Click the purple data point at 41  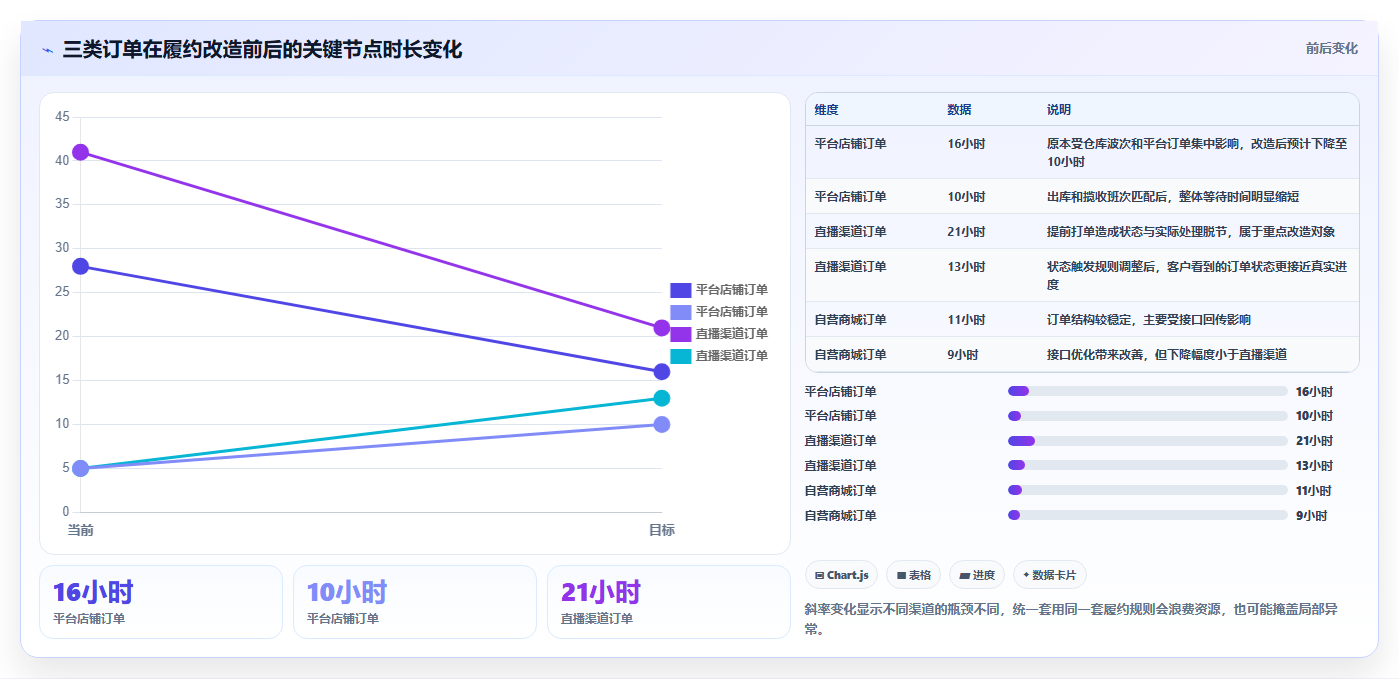81,152
